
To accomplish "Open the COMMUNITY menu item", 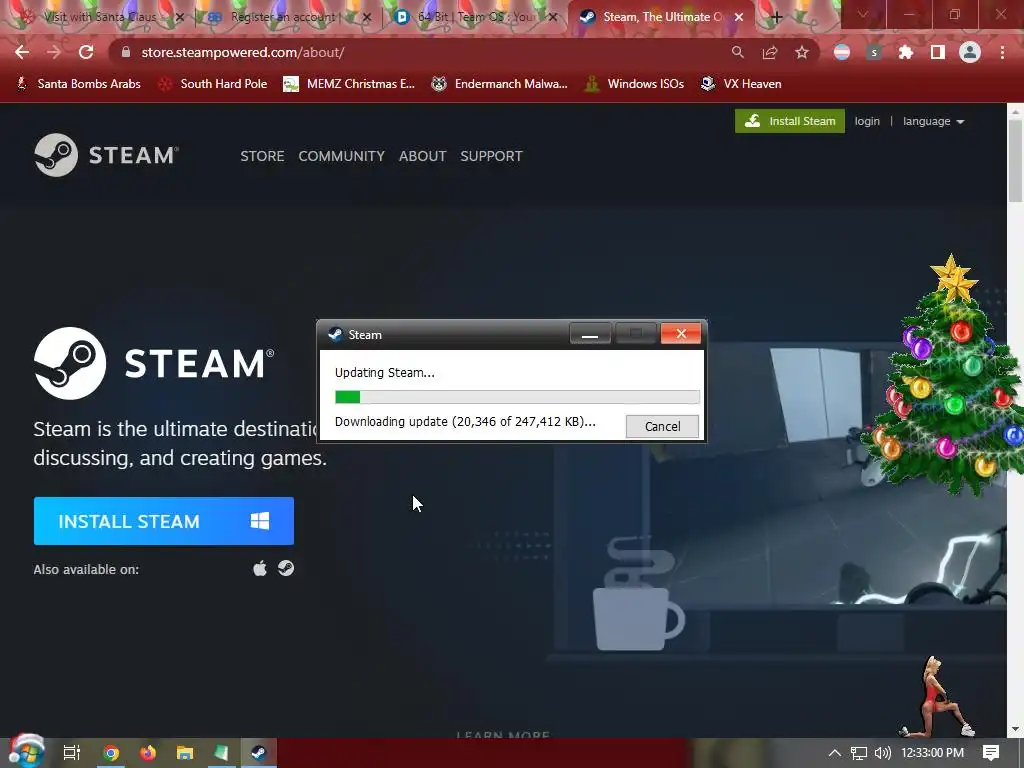I will (342, 156).
